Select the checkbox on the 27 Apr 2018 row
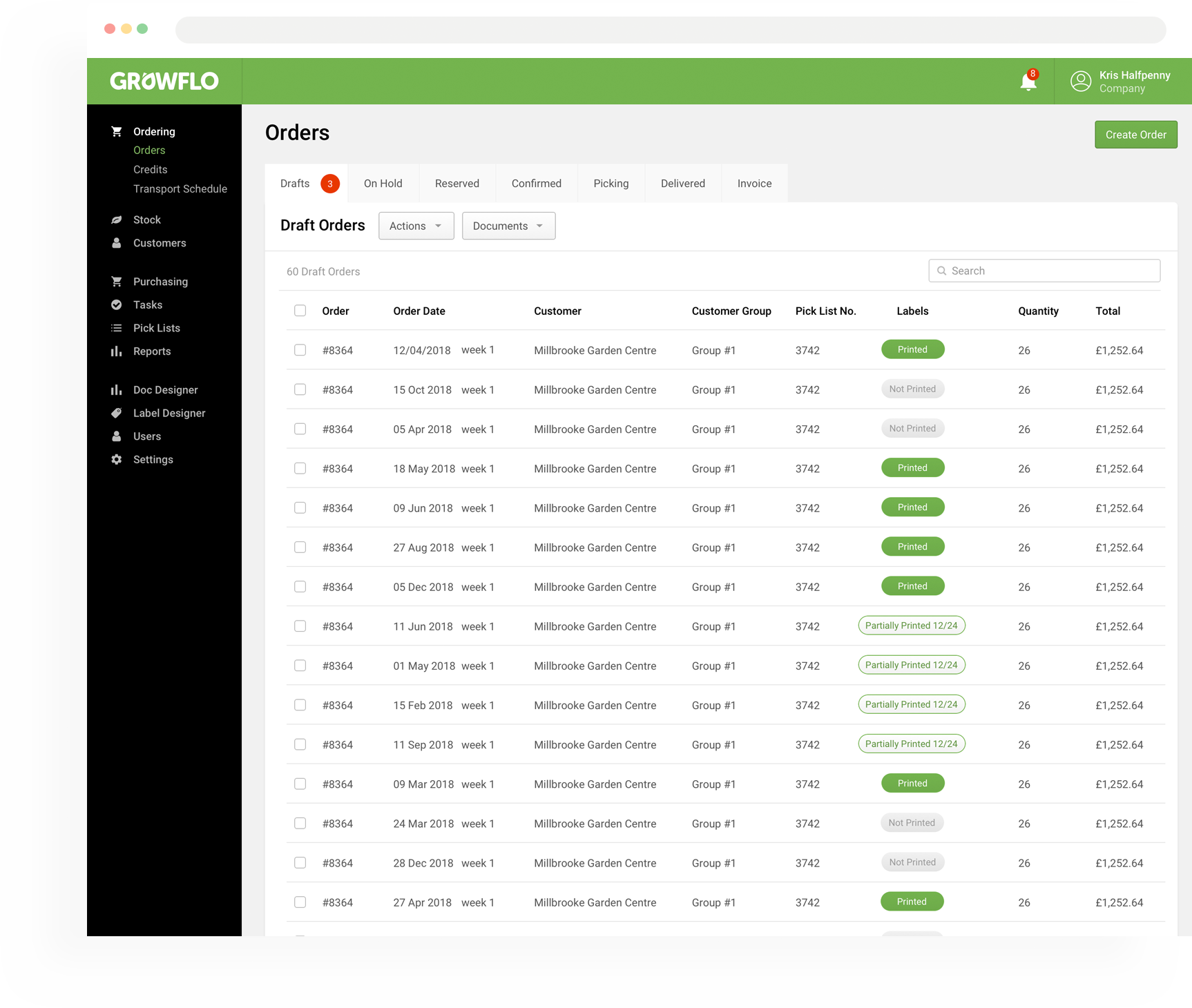 pos(300,902)
